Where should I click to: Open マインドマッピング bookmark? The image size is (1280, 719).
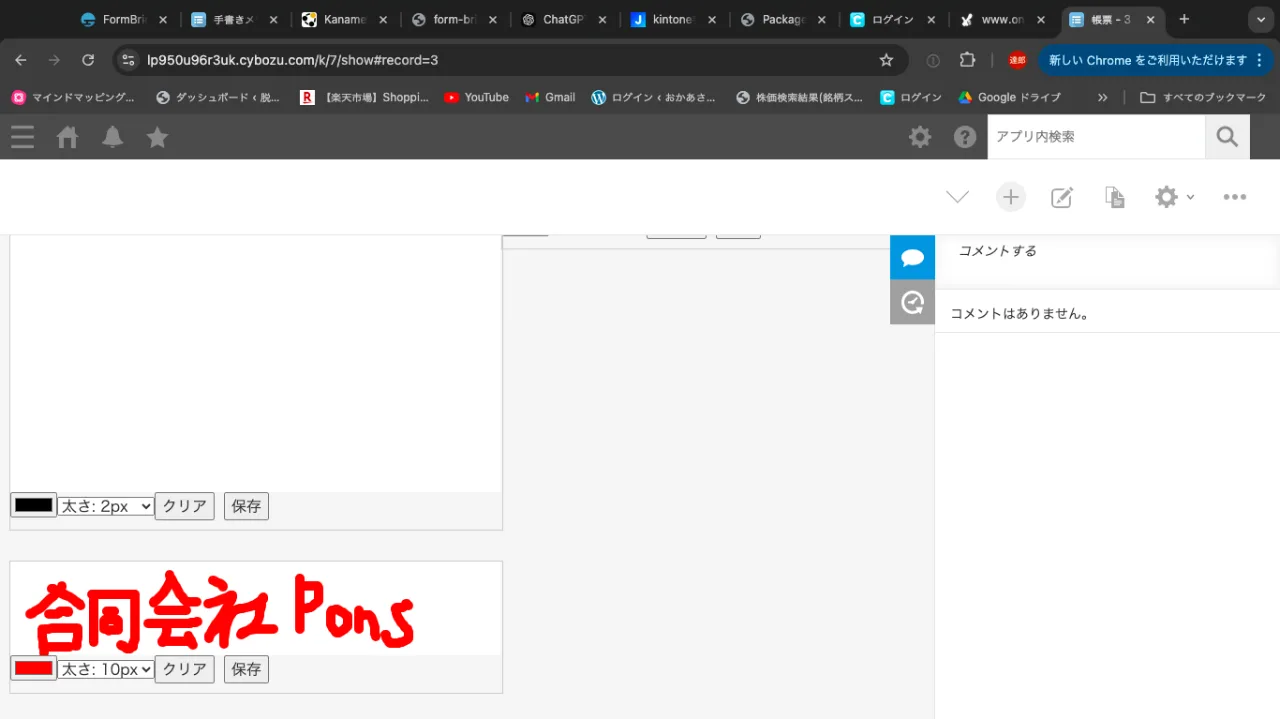(73, 97)
